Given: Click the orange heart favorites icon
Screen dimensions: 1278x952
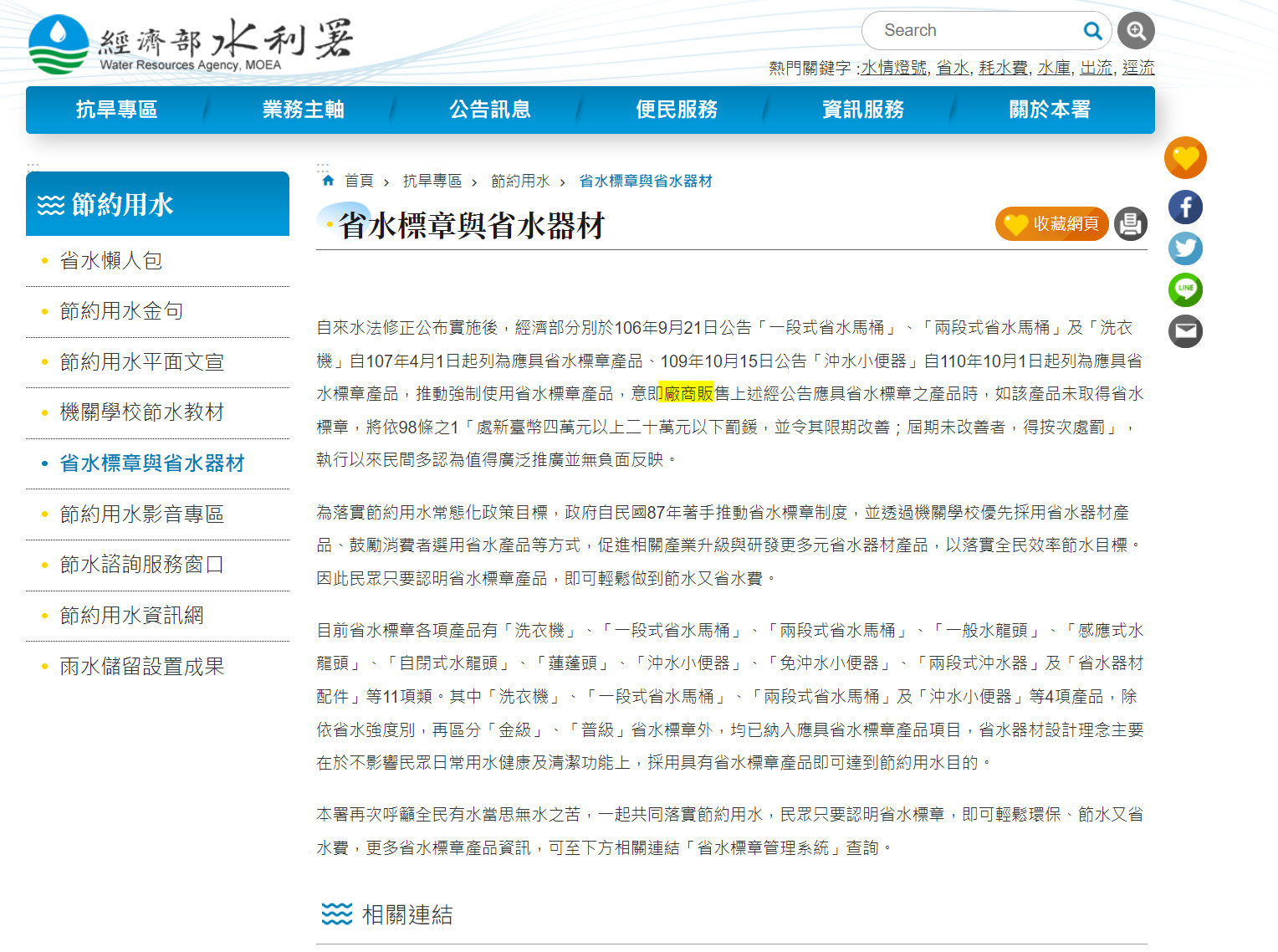Looking at the screenshot, I should pos(1185,158).
